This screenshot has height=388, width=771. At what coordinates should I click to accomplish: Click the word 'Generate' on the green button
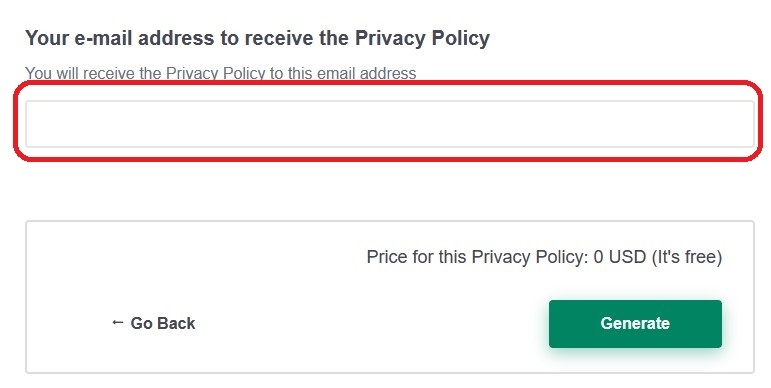[x=635, y=323]
